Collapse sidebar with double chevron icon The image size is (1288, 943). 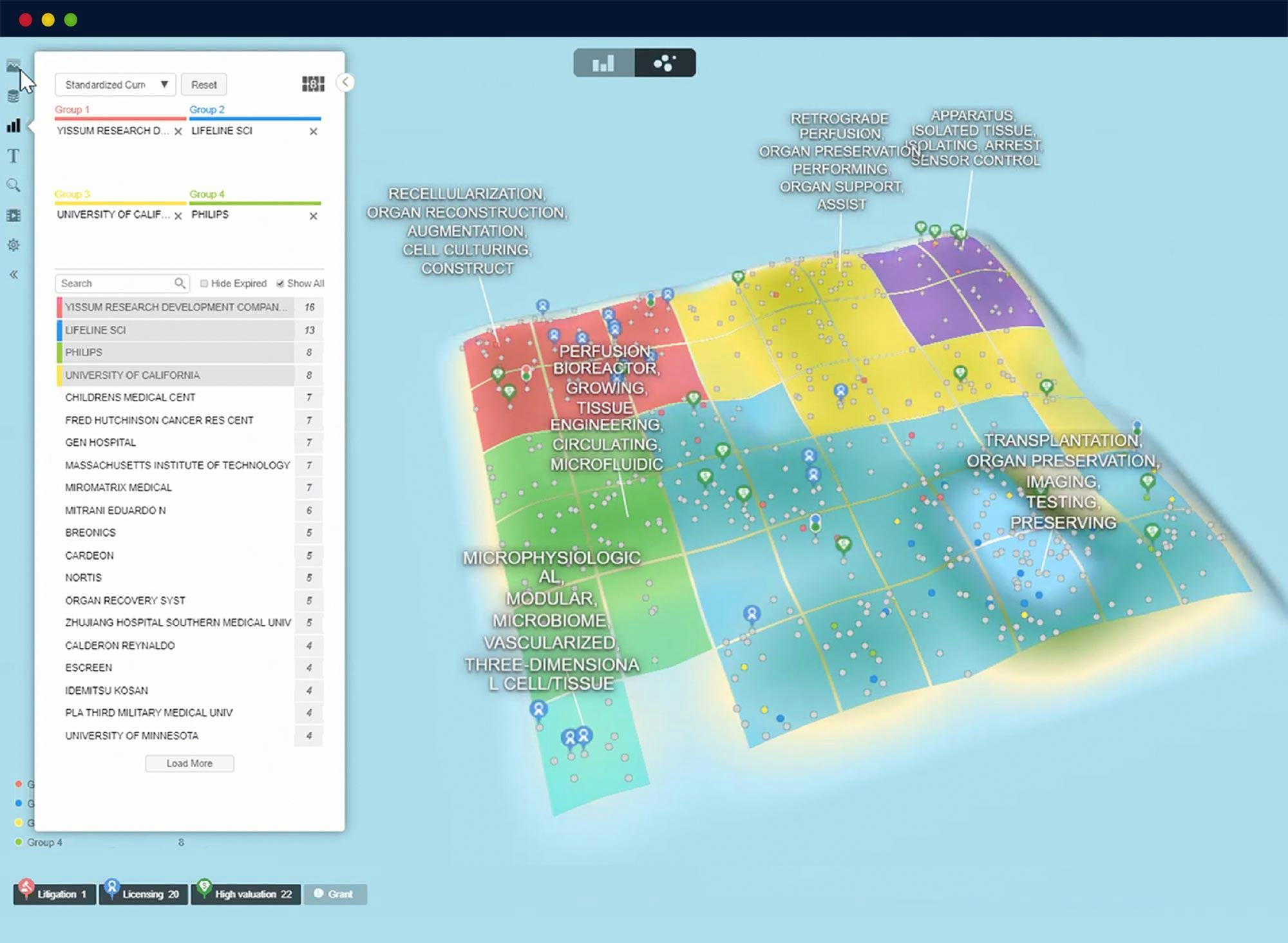(13, 274)
